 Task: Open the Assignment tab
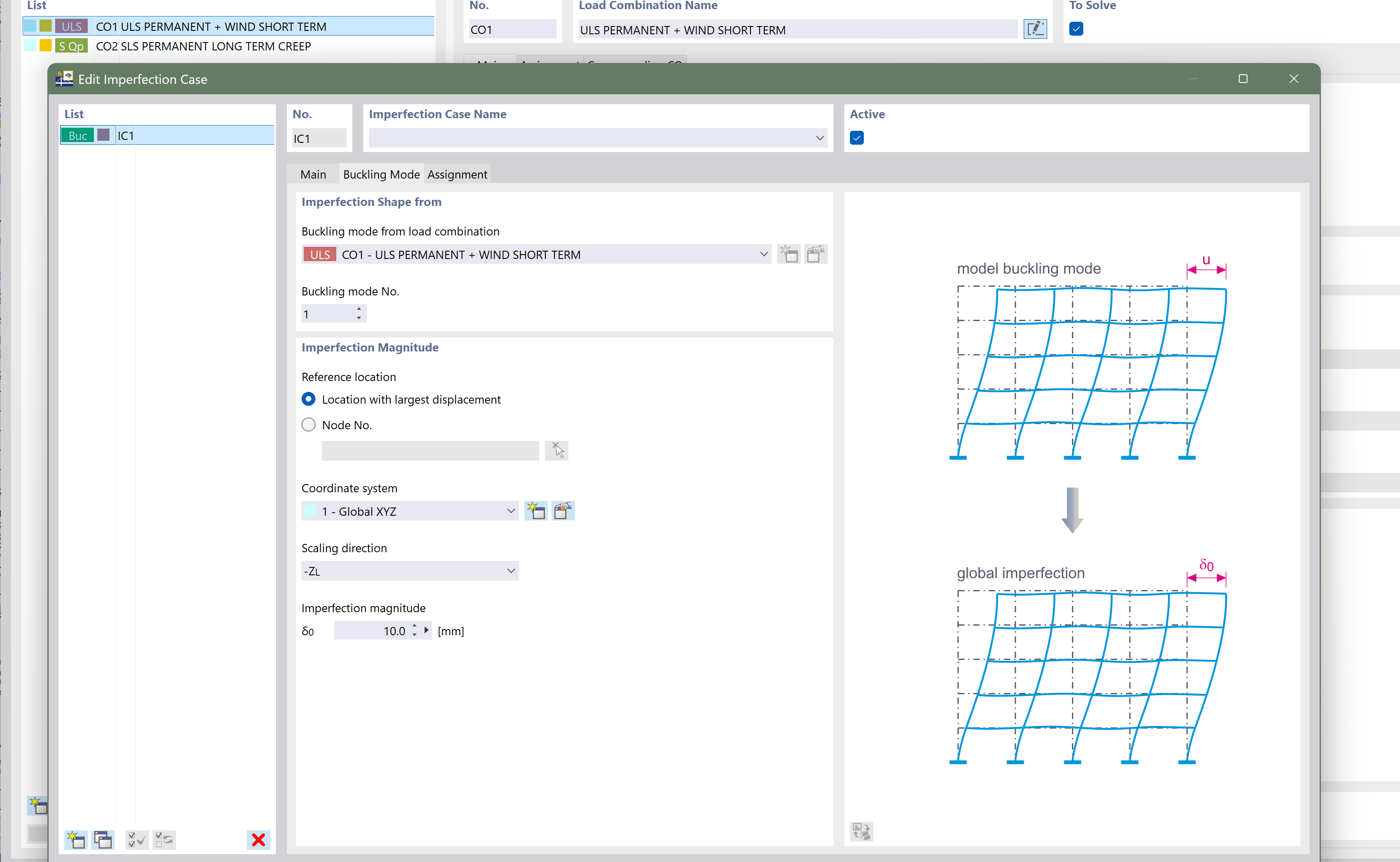457,175
